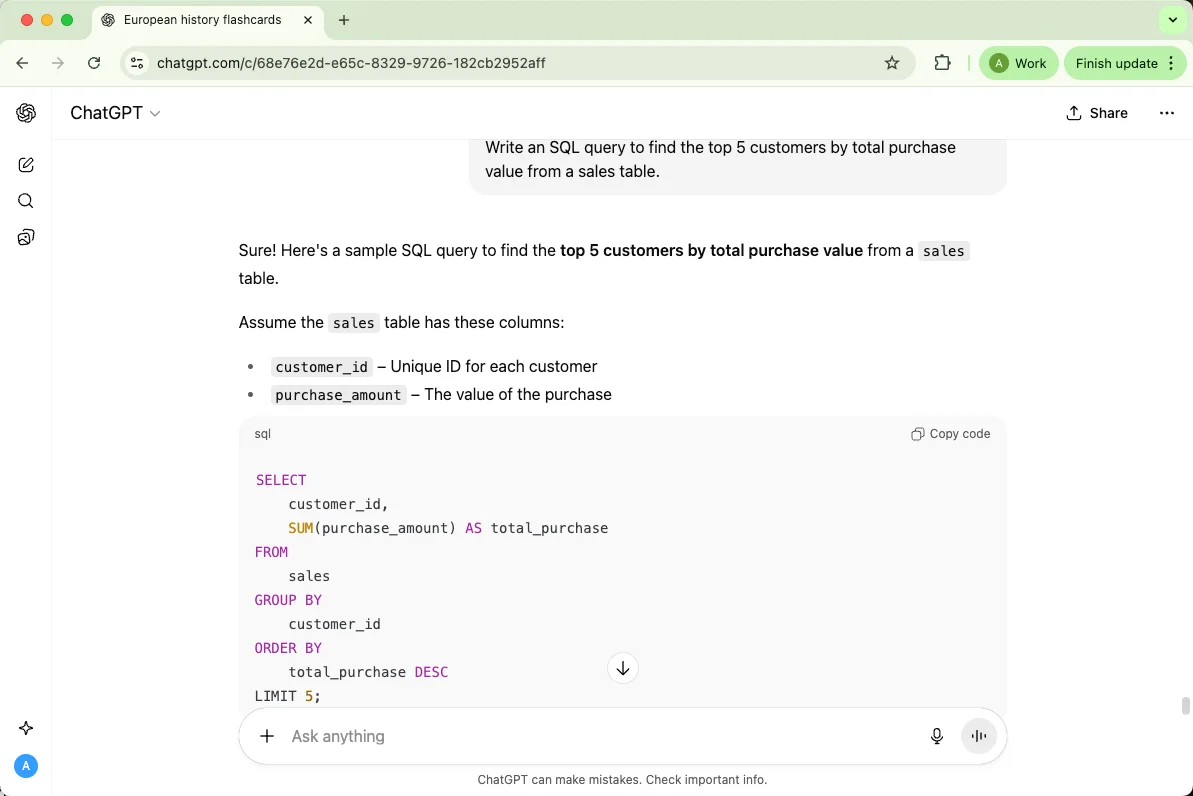This screenshot has width=1193, height=796.
Task: Start a new chat from sidebar
Action: [26, 165]
